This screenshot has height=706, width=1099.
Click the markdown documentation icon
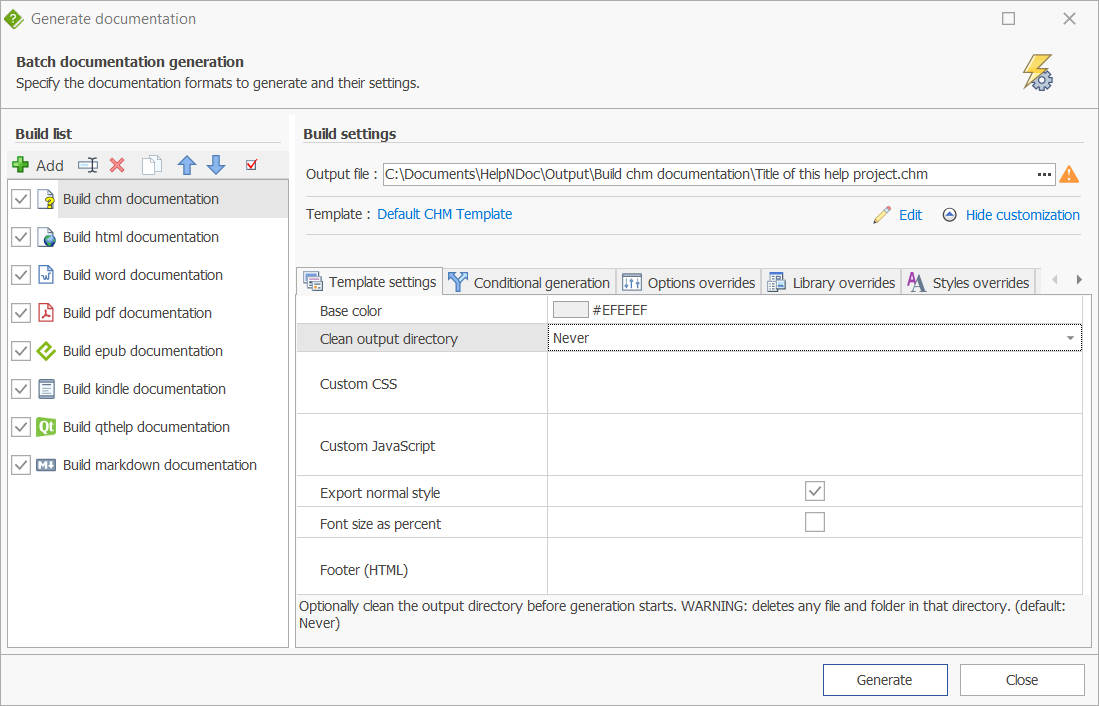pos(46,465)
